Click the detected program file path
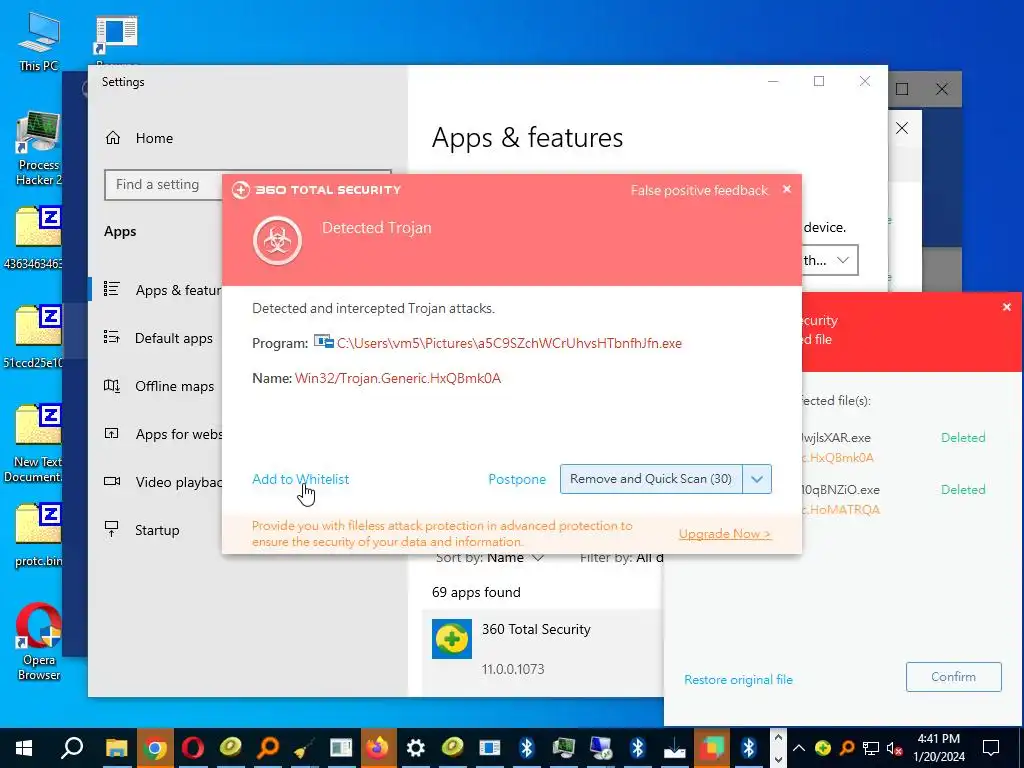Screen dimensions: 1024x768 point(509,343)
